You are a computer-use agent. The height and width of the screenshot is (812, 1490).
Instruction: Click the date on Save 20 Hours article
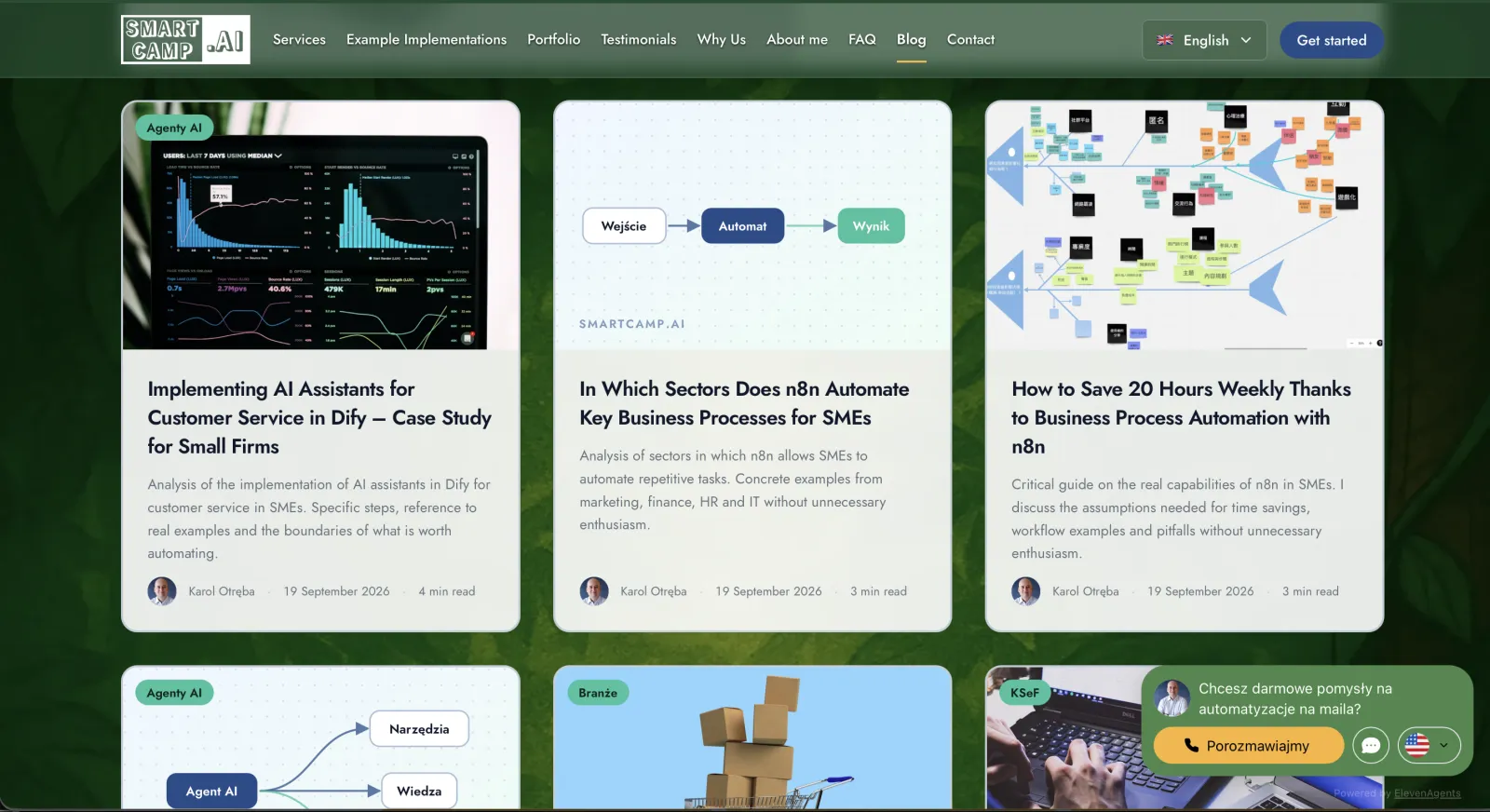pyautogui.click(x=1200, y=591)
